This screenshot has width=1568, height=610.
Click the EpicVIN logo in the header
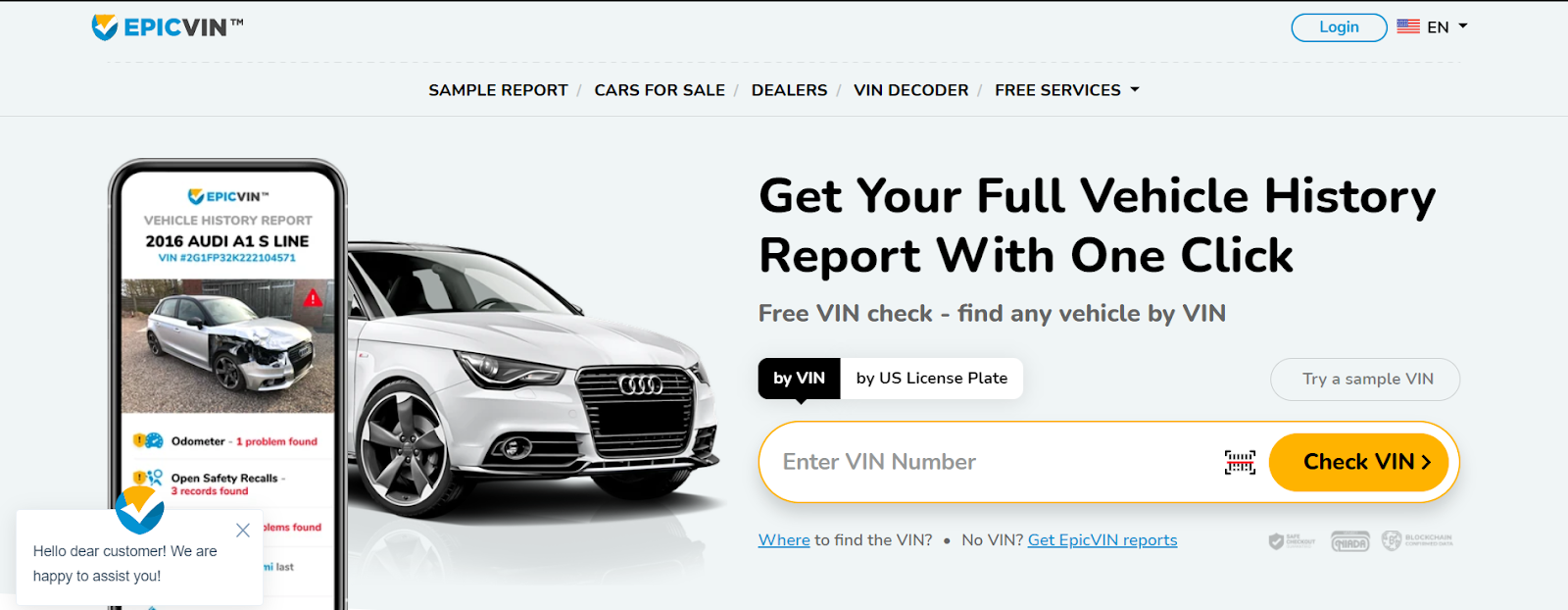[168, 26]
